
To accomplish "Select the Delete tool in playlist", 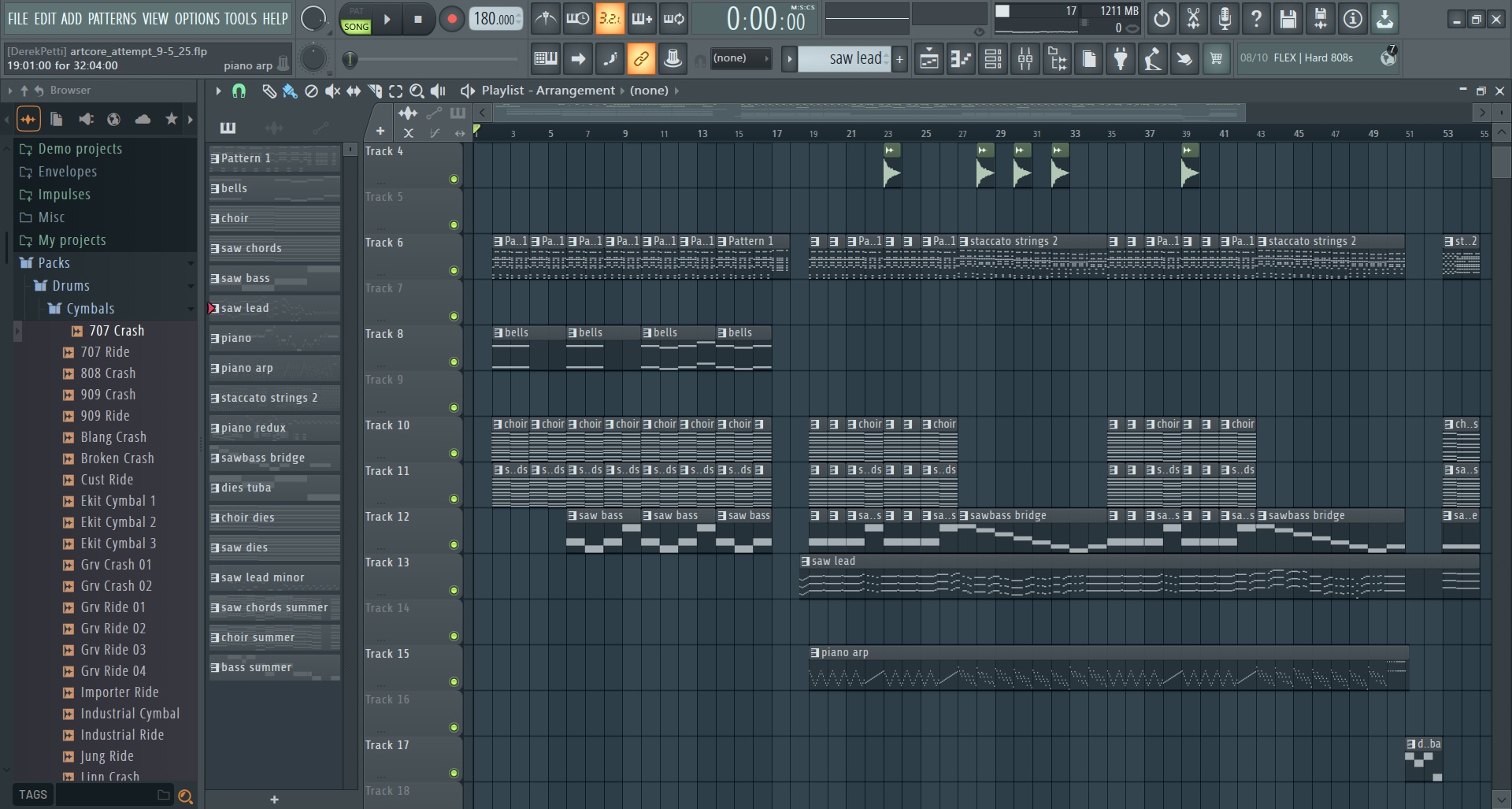I will point(311,91).
